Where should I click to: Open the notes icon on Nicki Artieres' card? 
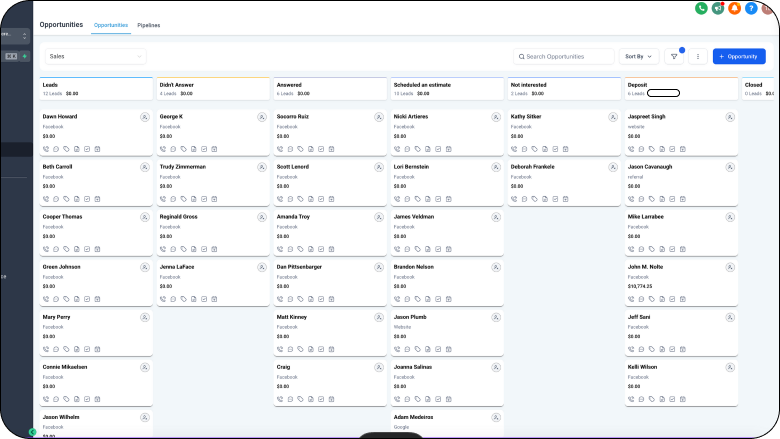(x=426, y=148)
